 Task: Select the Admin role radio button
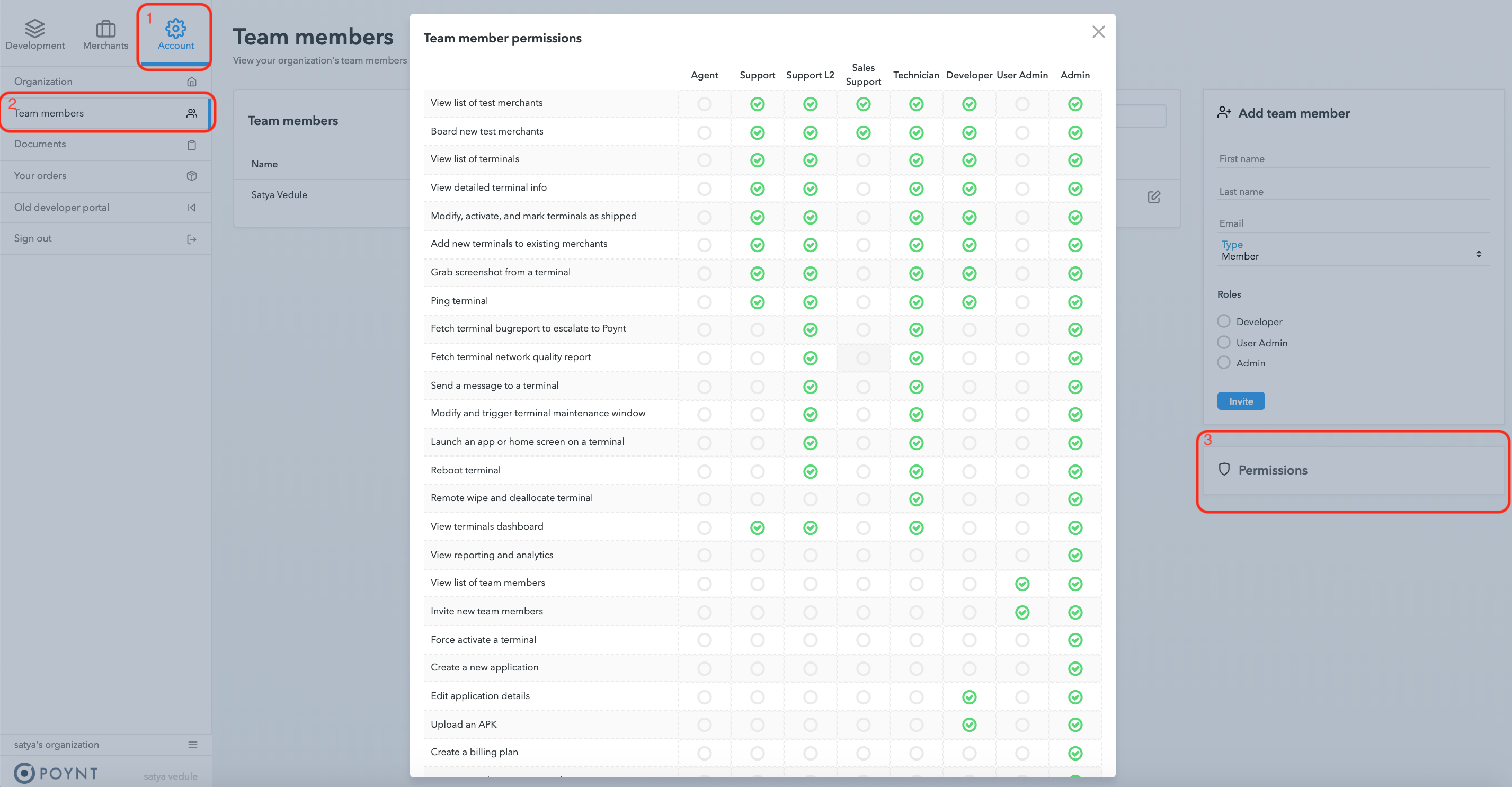click(x=1224, y=363)
